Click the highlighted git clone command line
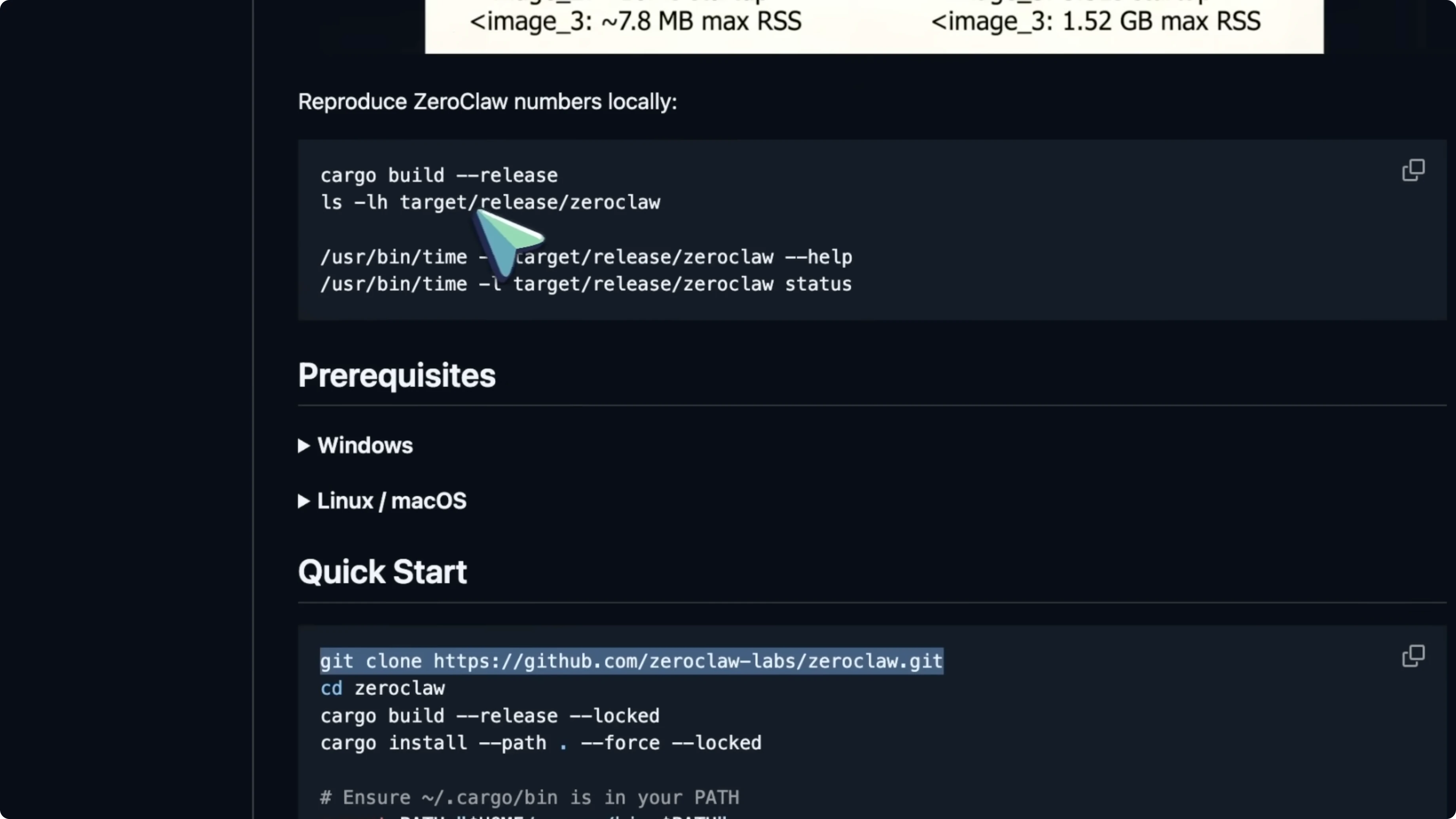The height and width of the screenshot is (819, 1456). point(631,661)
